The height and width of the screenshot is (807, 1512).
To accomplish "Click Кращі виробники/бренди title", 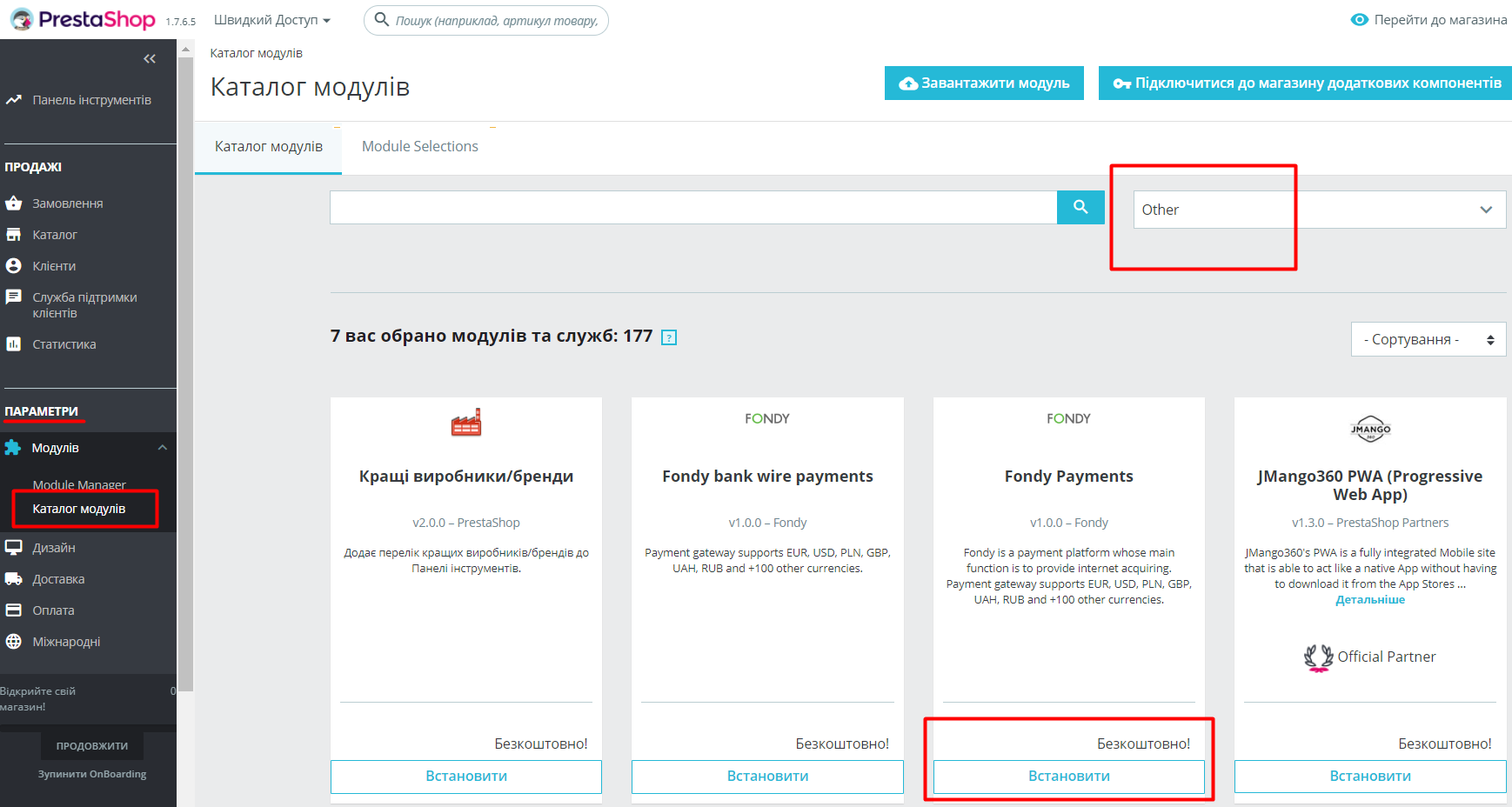I will (466, 477).
